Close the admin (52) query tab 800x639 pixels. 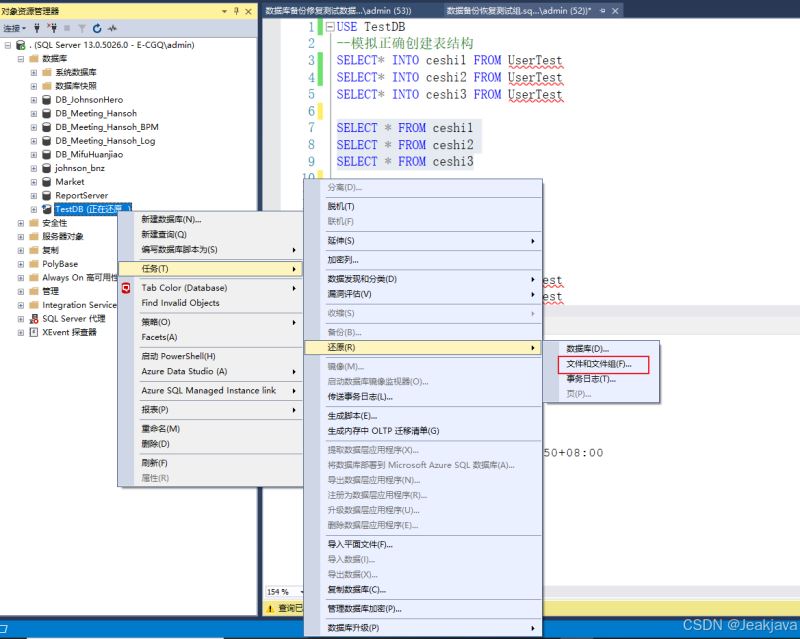coord(615,11)
